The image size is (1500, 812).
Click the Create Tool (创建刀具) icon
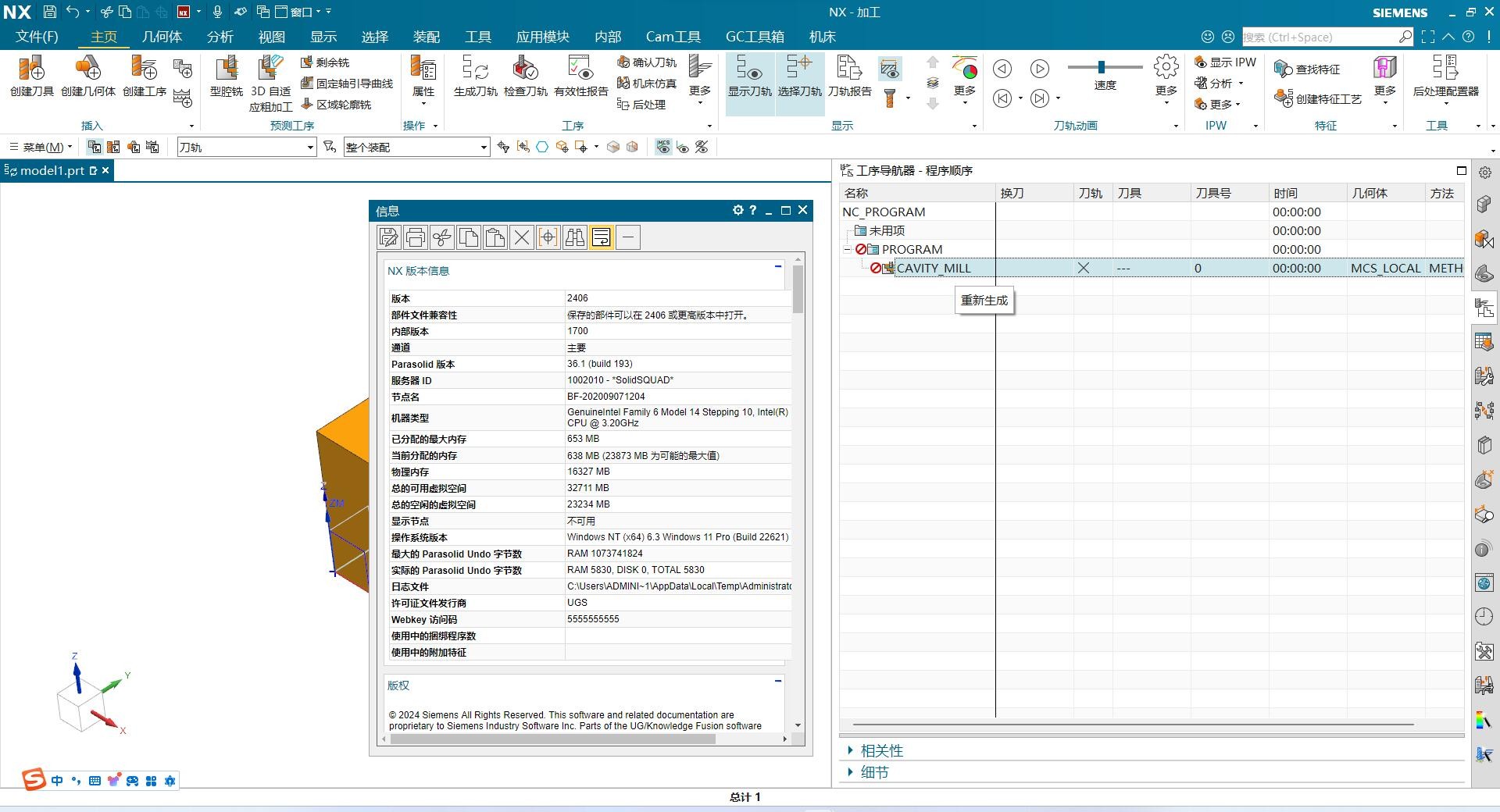(x=31, y=76)
